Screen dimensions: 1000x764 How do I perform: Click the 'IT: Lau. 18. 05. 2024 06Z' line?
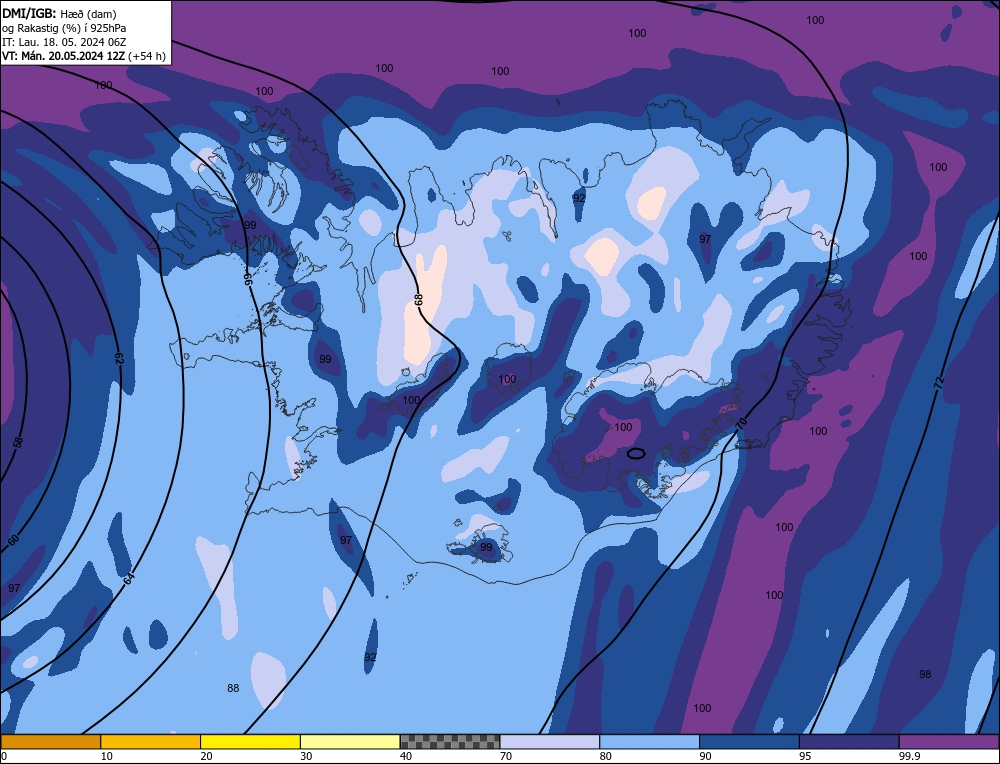[64, 42]
